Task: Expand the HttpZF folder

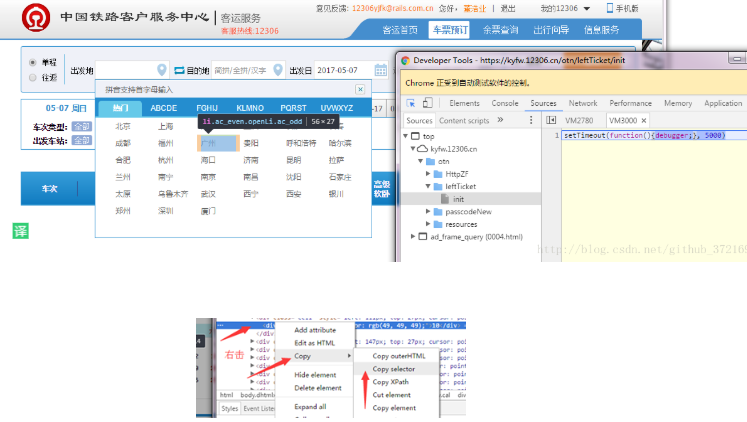Action: 428,174
